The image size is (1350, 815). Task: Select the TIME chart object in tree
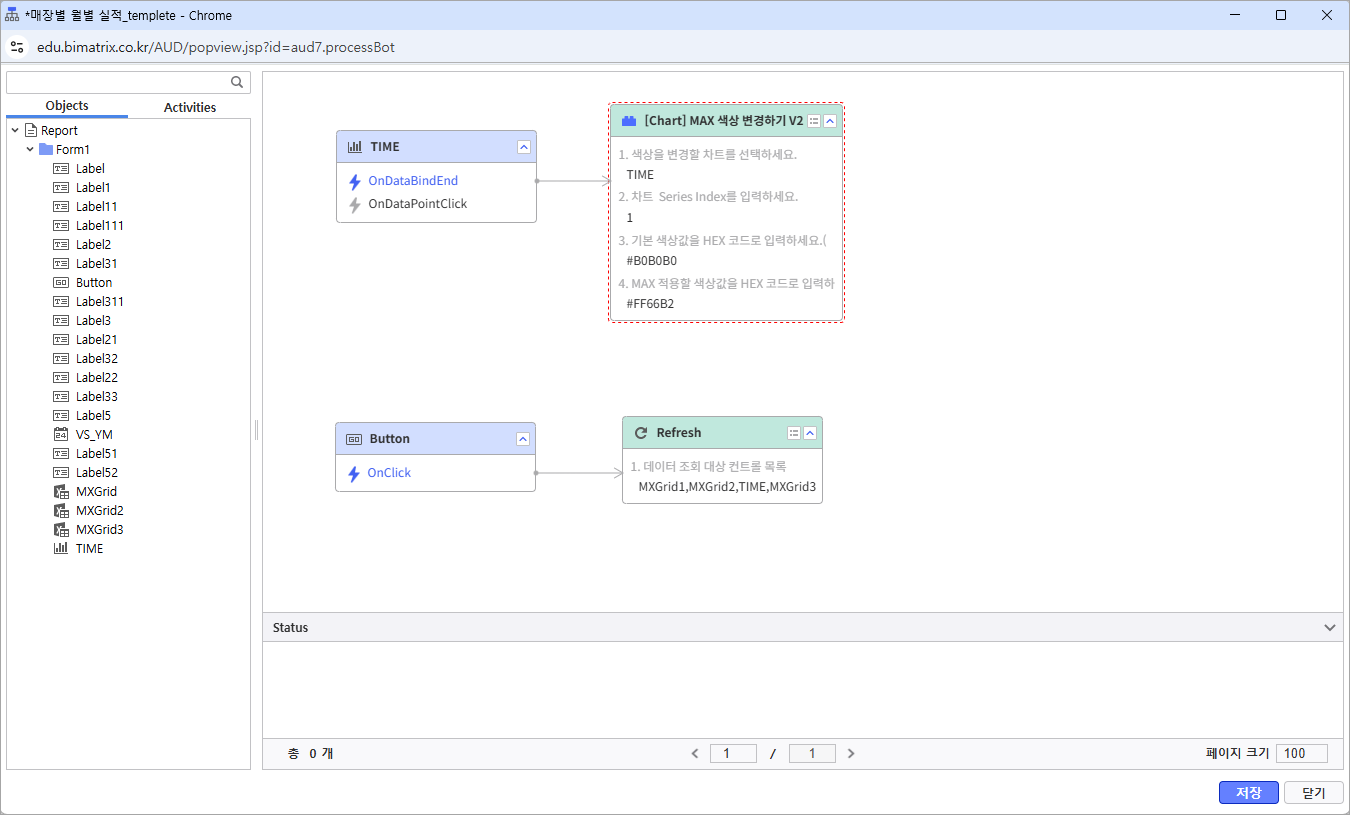pos(89,548)
